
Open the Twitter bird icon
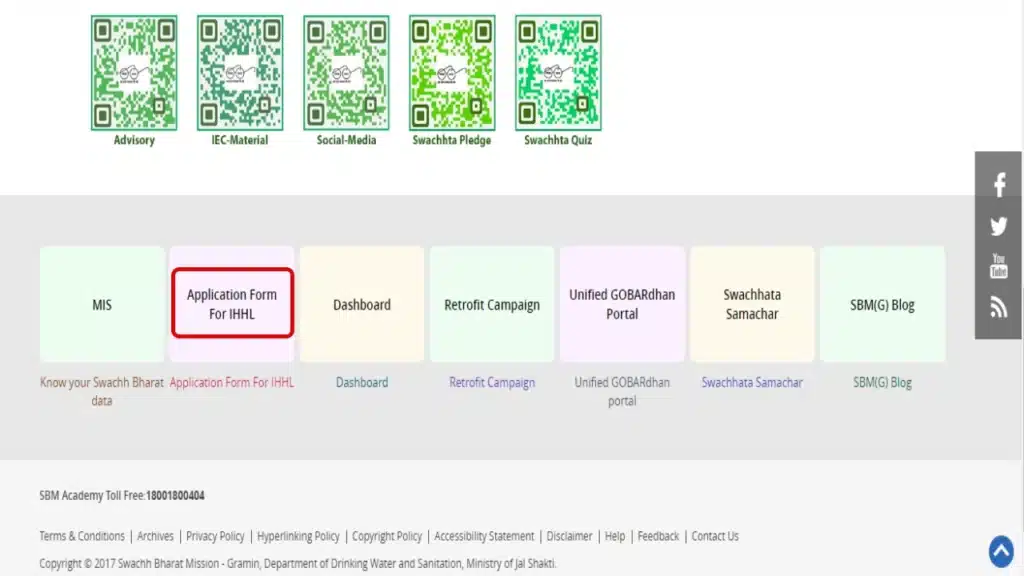point(999,227)
